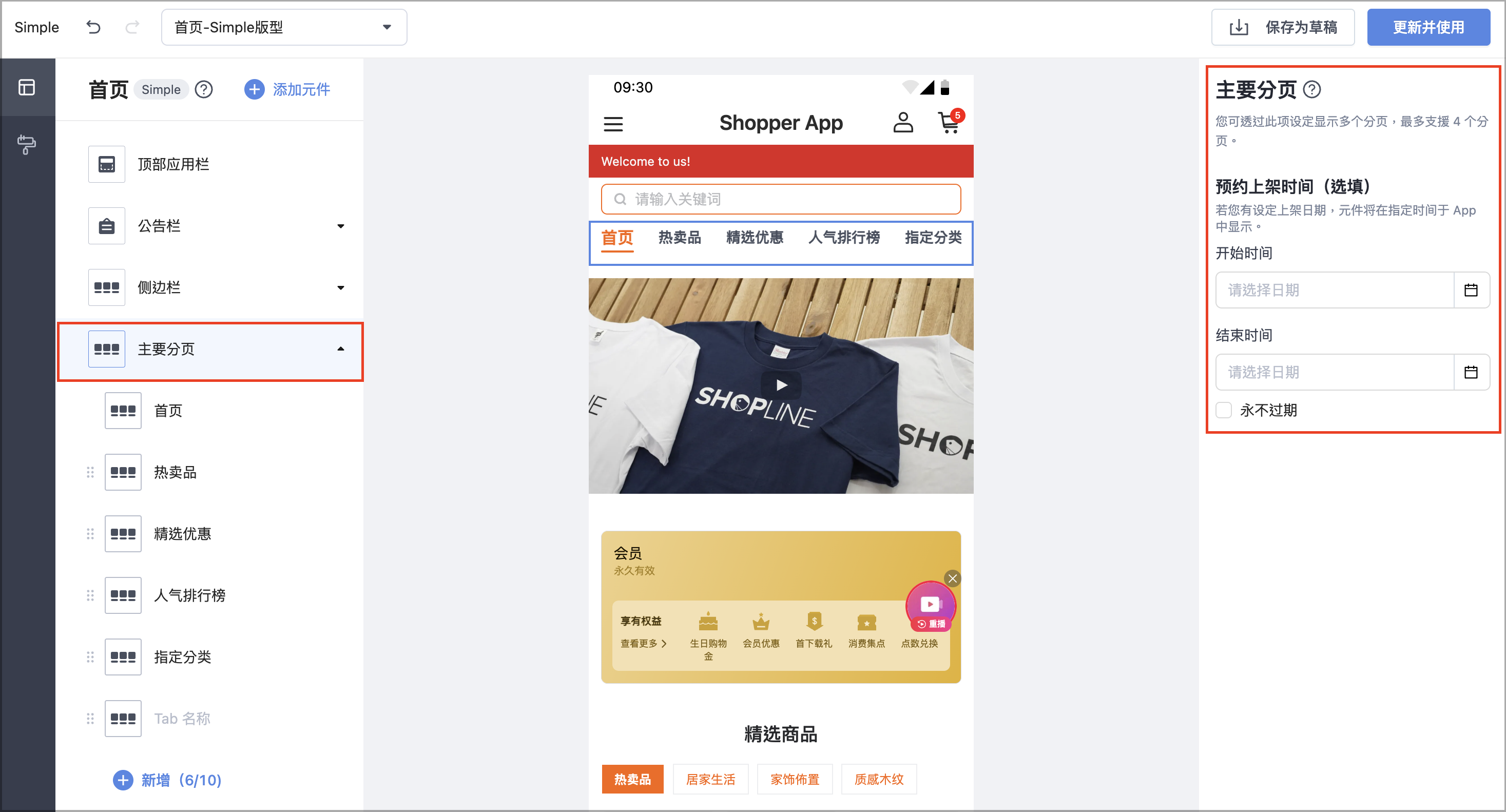Image resolution: width=1506 pixels, height=812 pixels.
Task: Expand the 公告栏 section arrow
Action: click(x=341, y=226)
